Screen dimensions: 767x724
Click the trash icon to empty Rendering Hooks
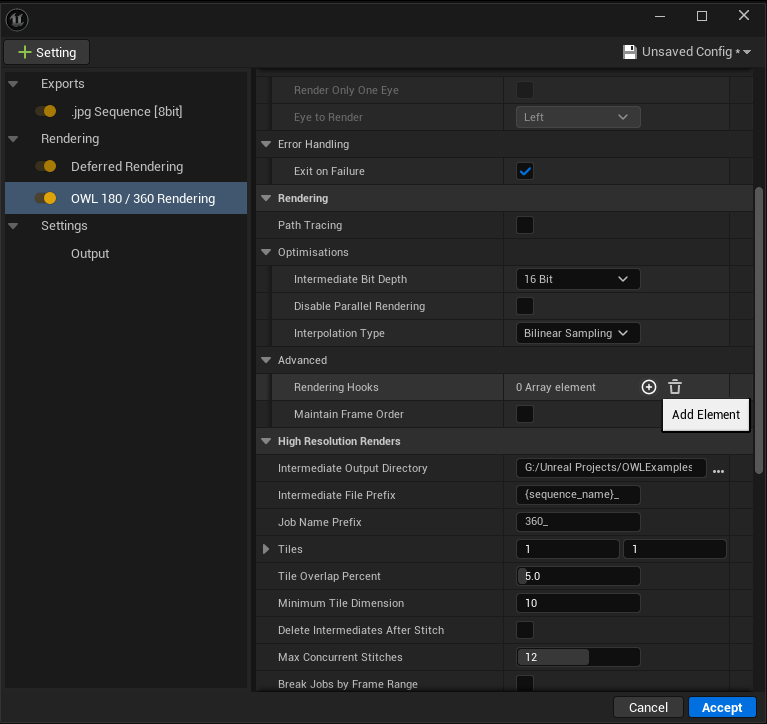click(x=675, y=387)
